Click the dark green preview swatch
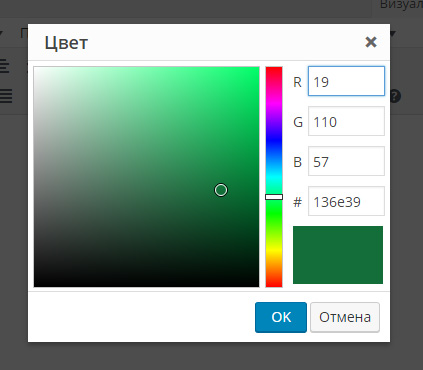 pos(338,255)
